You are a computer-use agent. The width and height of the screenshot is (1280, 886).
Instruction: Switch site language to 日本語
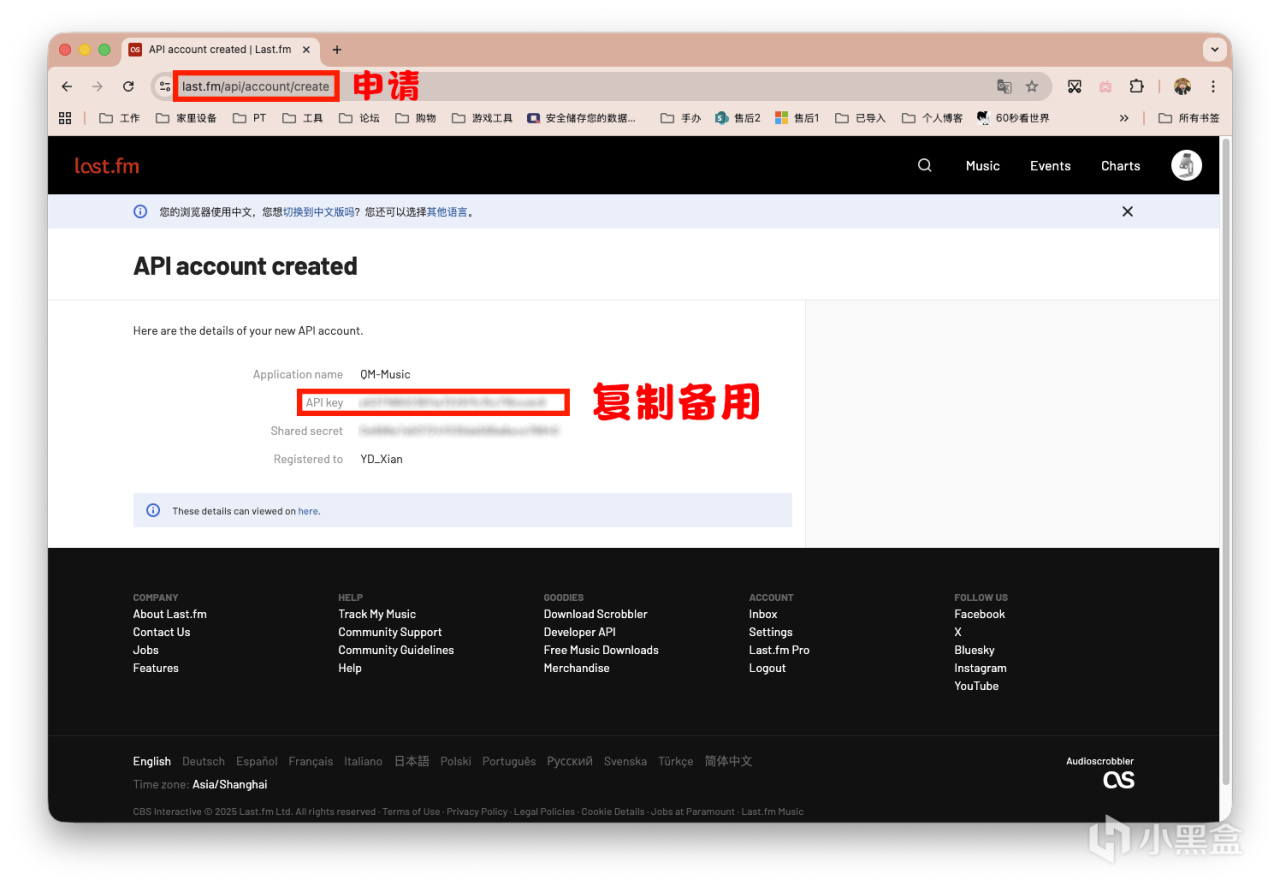tap(411, 761)
